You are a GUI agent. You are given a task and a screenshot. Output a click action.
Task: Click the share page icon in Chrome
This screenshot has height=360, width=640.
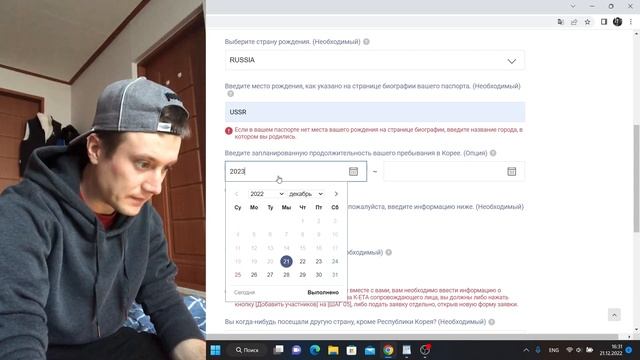tap(574, 22)
